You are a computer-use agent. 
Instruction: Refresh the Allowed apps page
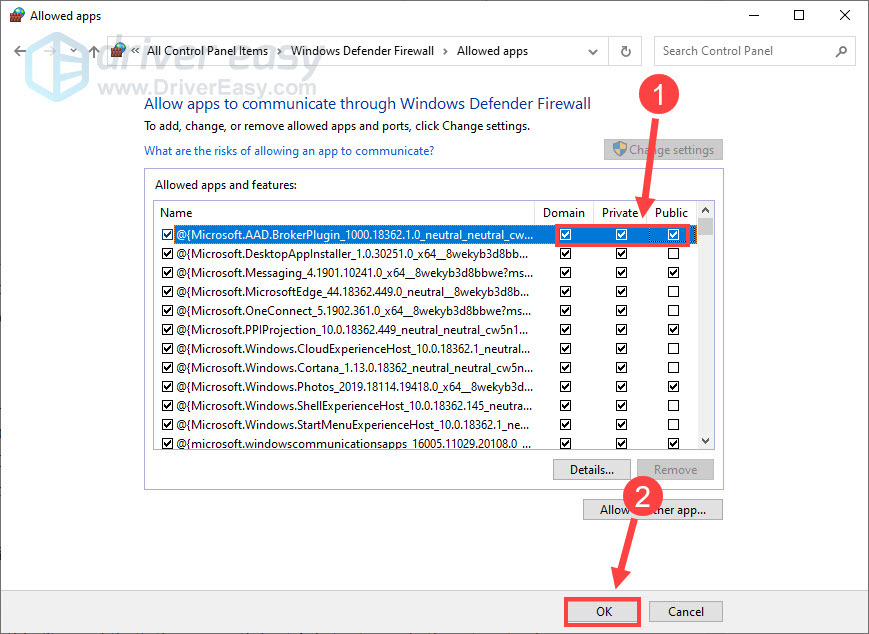(x=626, y=52)
